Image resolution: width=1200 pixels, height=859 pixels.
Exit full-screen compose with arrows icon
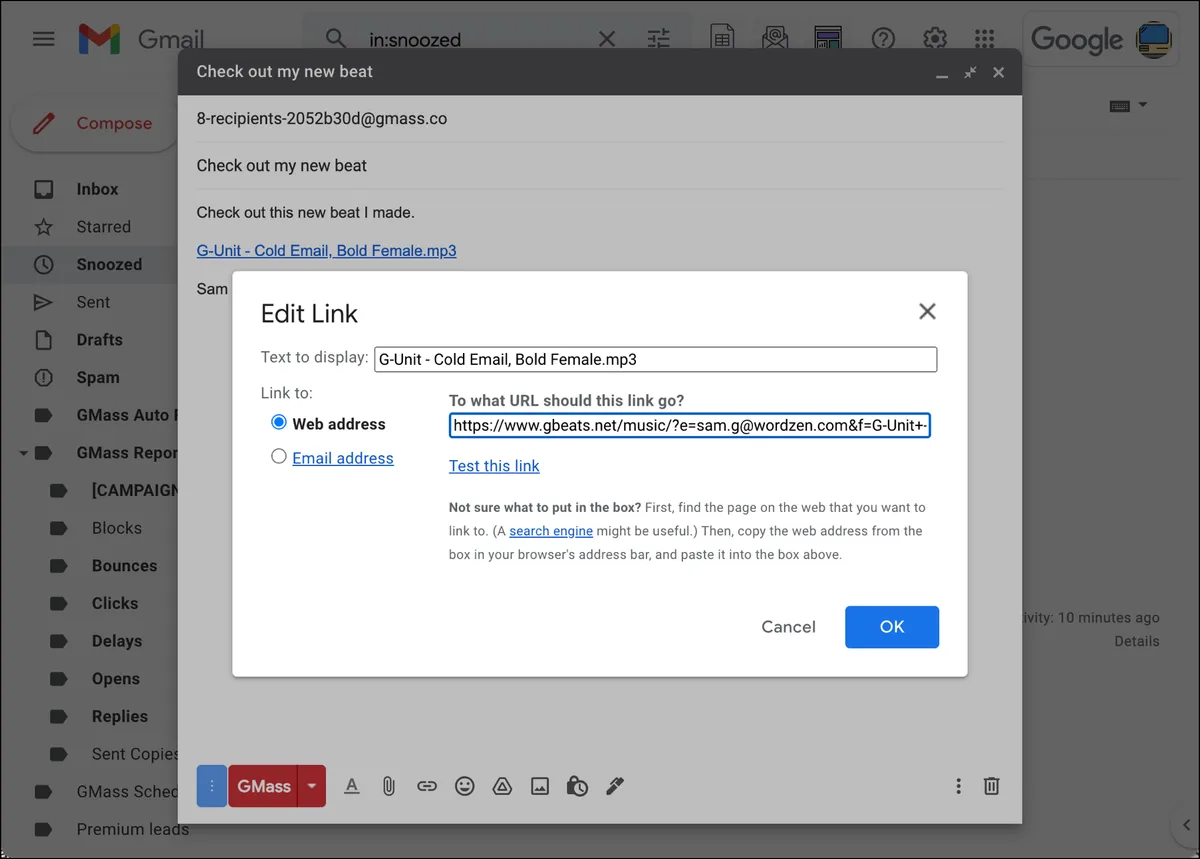click(x=970, y=72)
